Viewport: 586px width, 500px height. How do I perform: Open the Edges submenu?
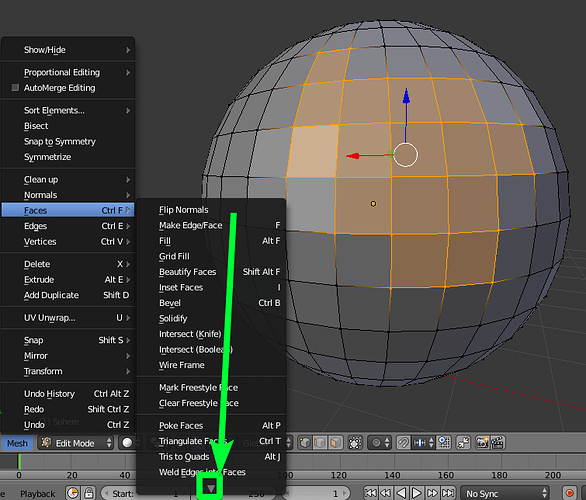pos(68,226)
